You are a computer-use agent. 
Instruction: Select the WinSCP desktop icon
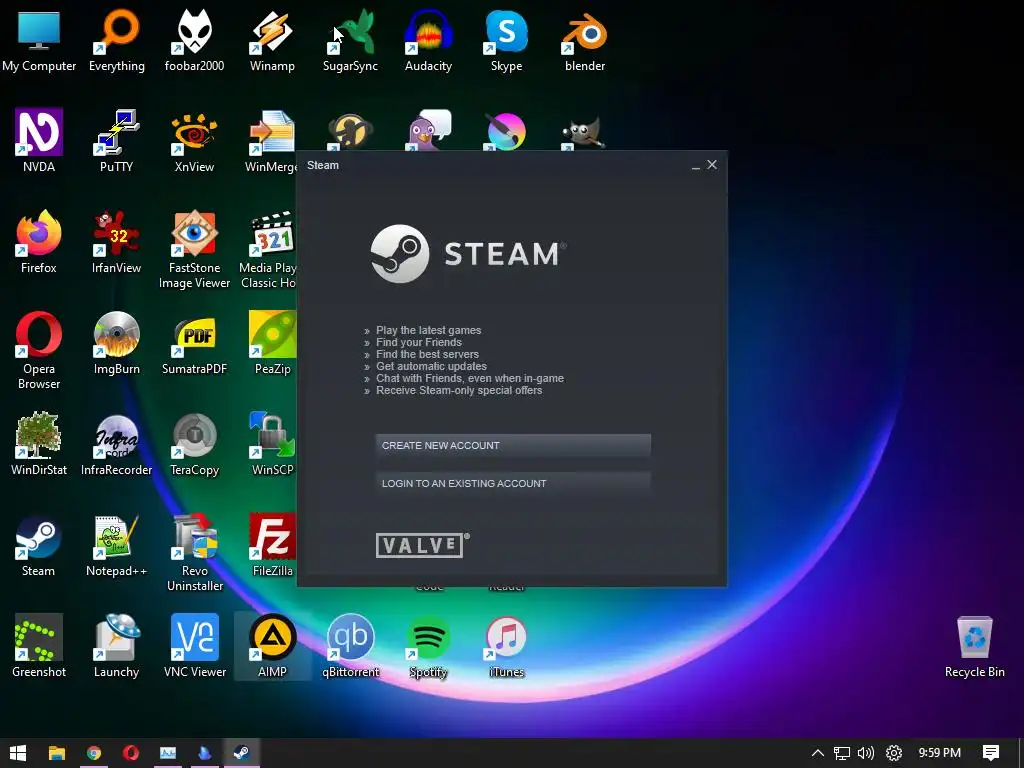(x=272, y=444)
